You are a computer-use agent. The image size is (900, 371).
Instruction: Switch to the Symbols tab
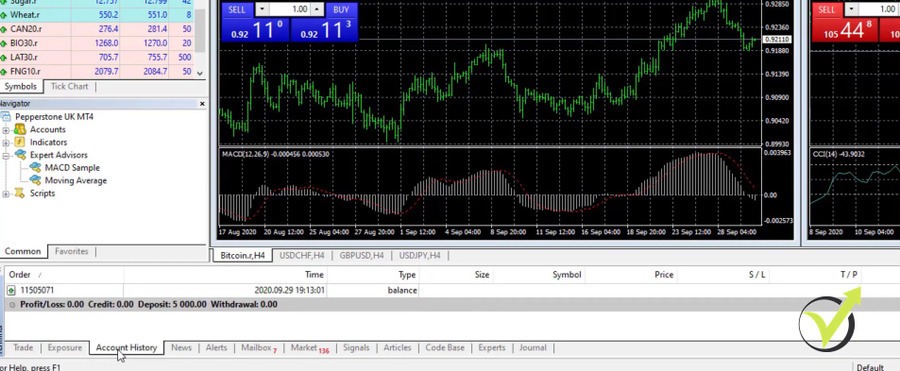click(x=20, y=86)
